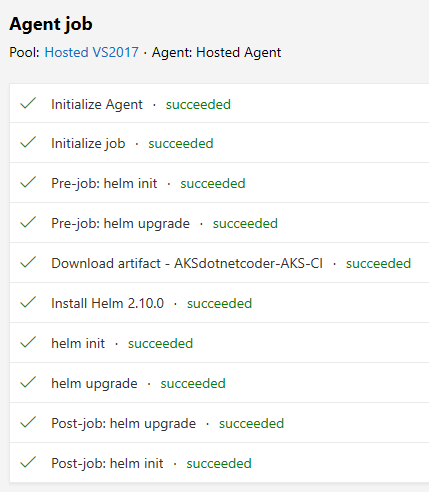The image size is (429, 492).
Task: Click the checkmark icon beside Download artifact step
Action: pyautogui.click(x=28, y=262)
